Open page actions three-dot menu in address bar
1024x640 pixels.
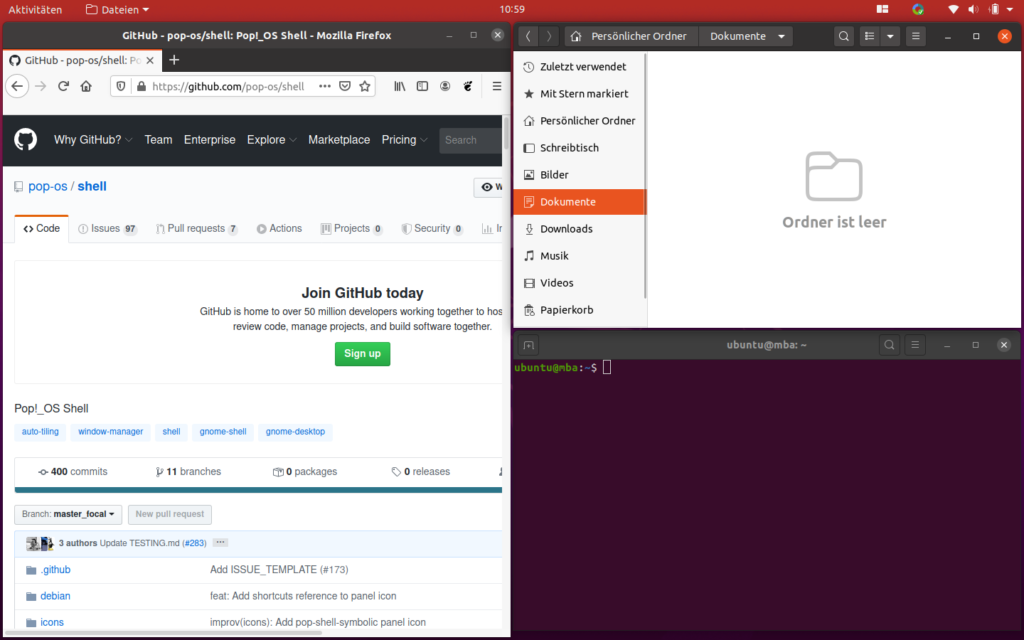point(325,86)
